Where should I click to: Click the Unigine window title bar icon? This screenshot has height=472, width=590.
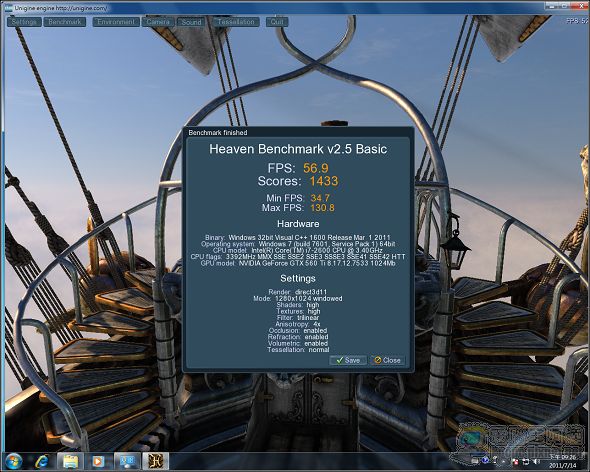tap(8, 7)
